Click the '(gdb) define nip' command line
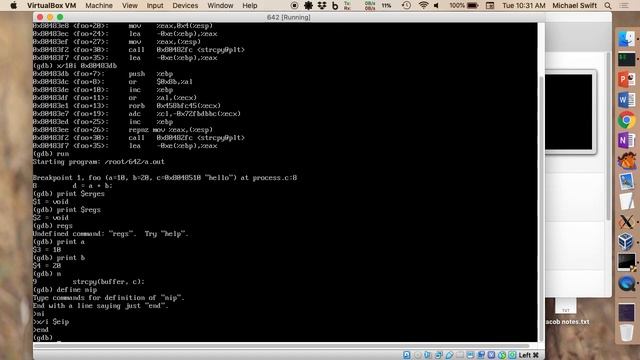This screenshot has width=640, height=360. 65,290
